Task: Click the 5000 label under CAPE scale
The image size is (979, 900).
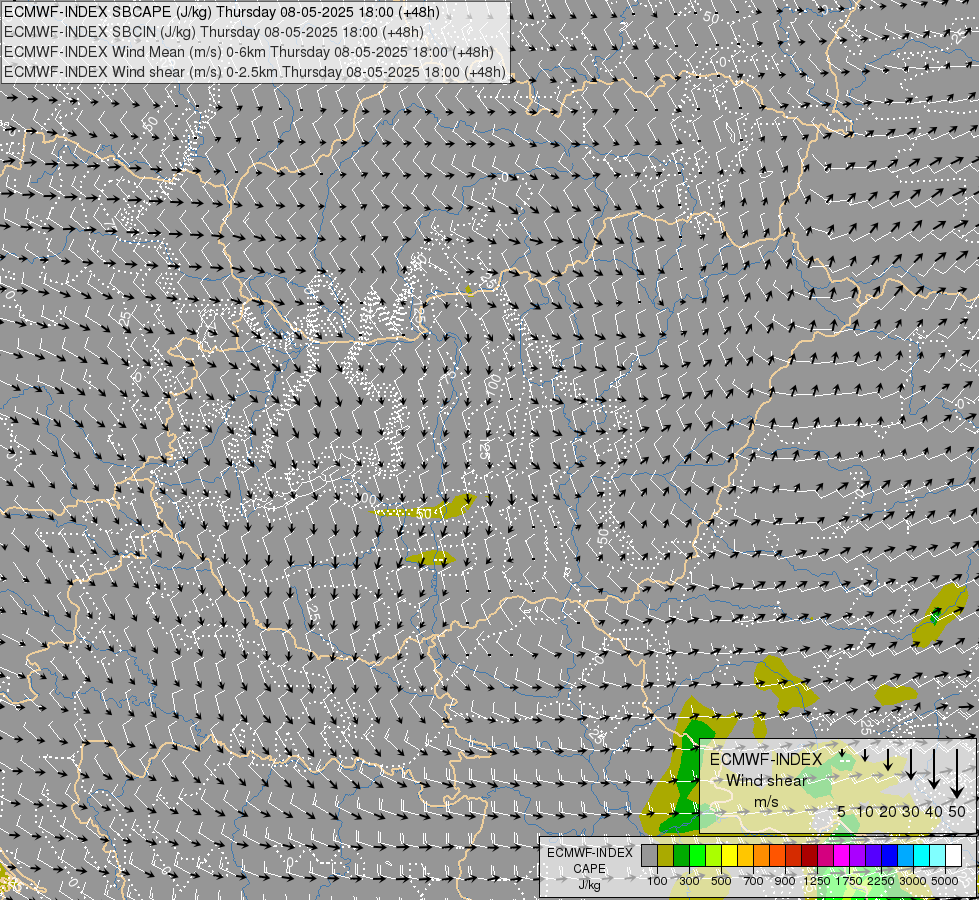Action: pos(945,881)
